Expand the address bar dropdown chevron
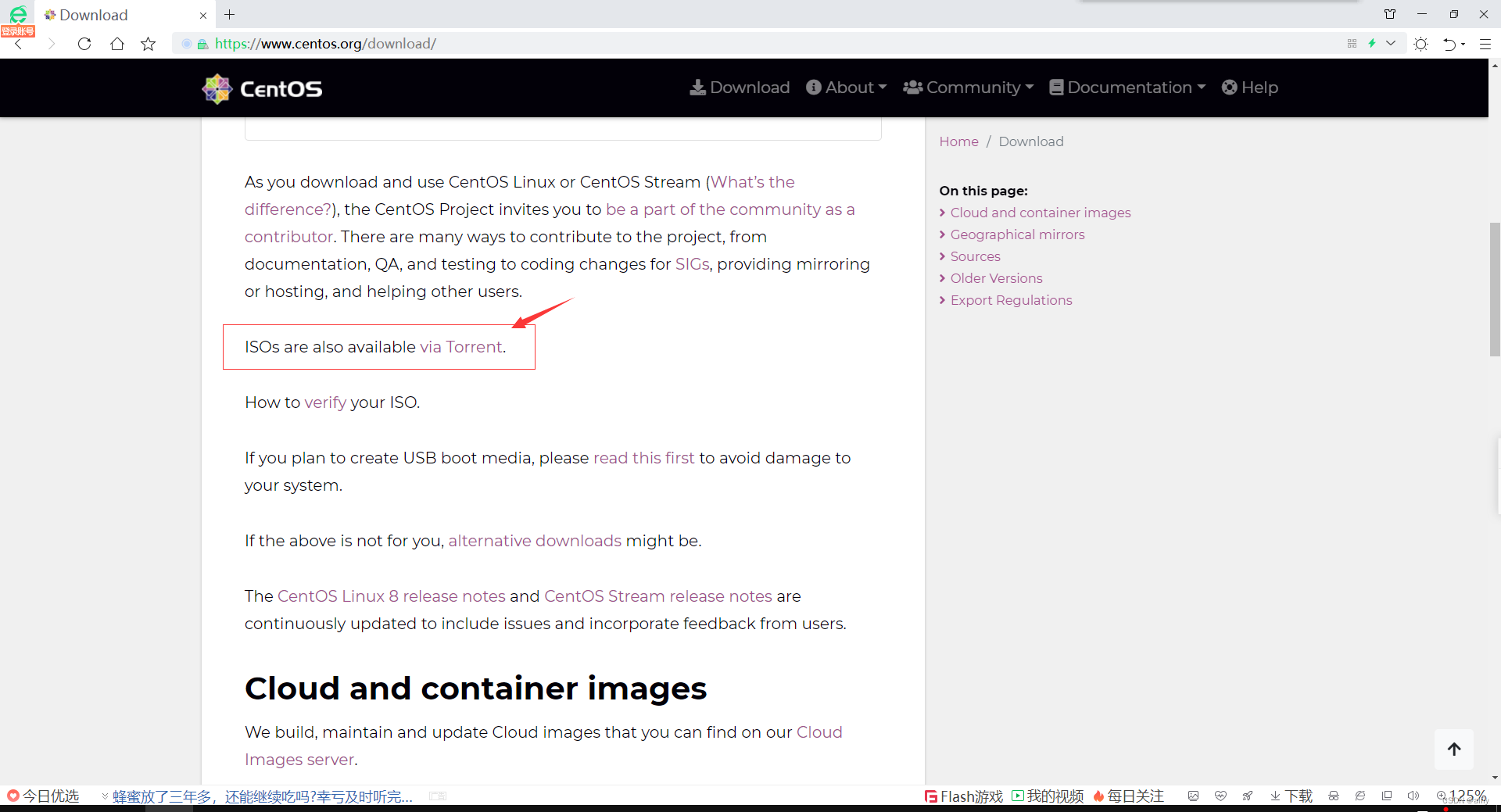The height and width of the screenshot is (812, 1501). [1391, 44]
